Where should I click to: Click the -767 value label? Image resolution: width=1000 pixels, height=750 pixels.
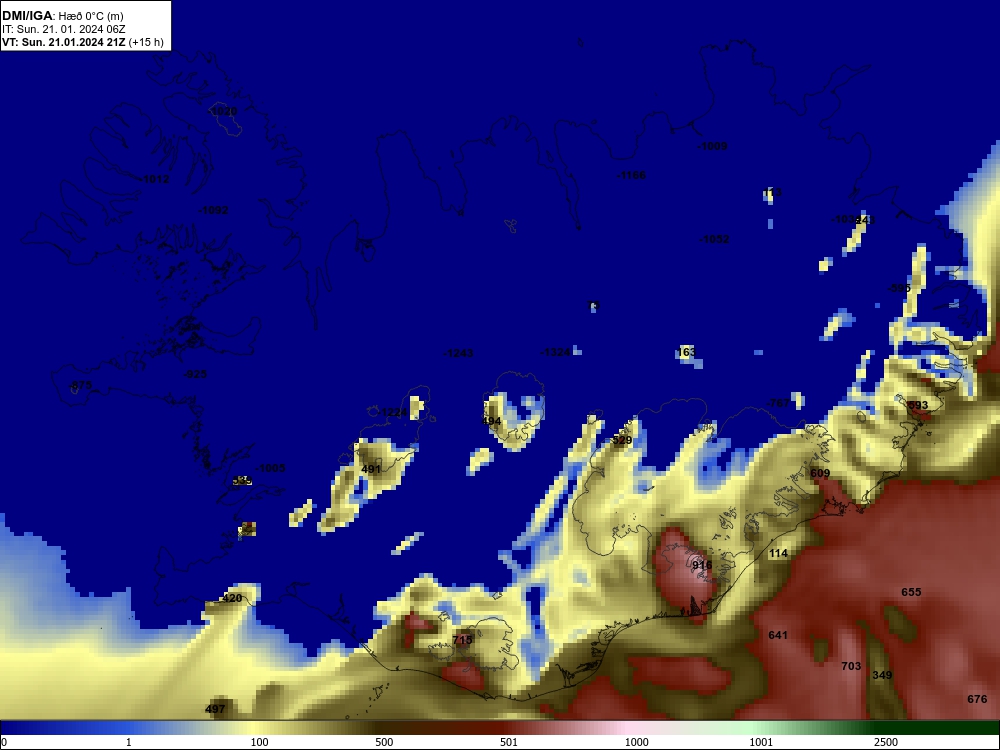[x=779, y=403]
